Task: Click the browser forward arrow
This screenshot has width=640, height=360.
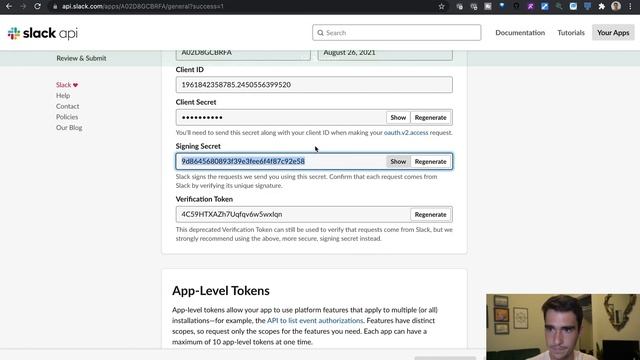Action: 23,7
